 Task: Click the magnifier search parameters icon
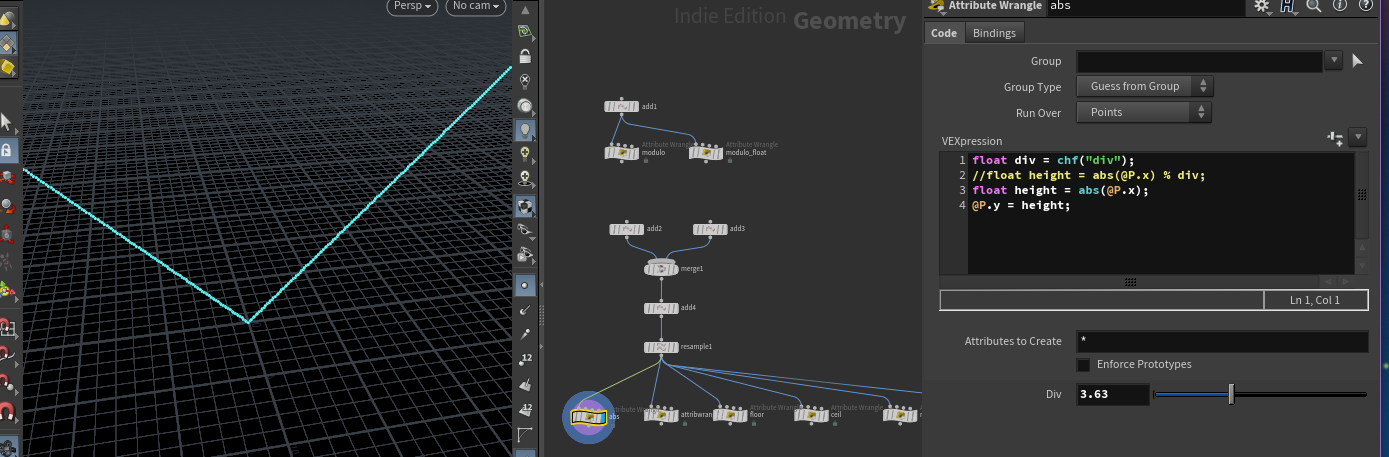point(1314,6)
